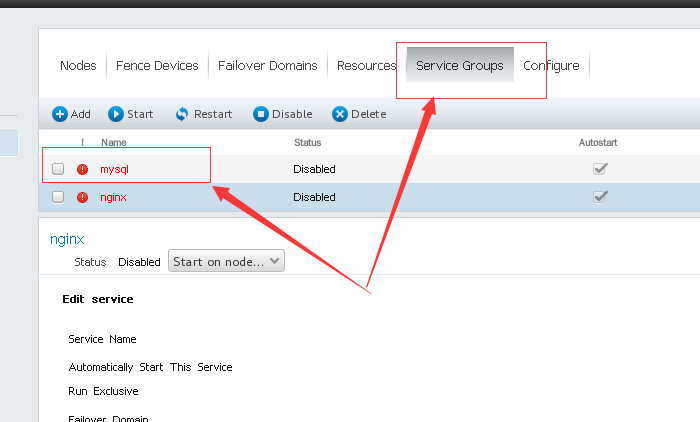This screenshot has width=700, height=422.
Task: Switch to the Nodes tab
Action: (x=78, y=66)
